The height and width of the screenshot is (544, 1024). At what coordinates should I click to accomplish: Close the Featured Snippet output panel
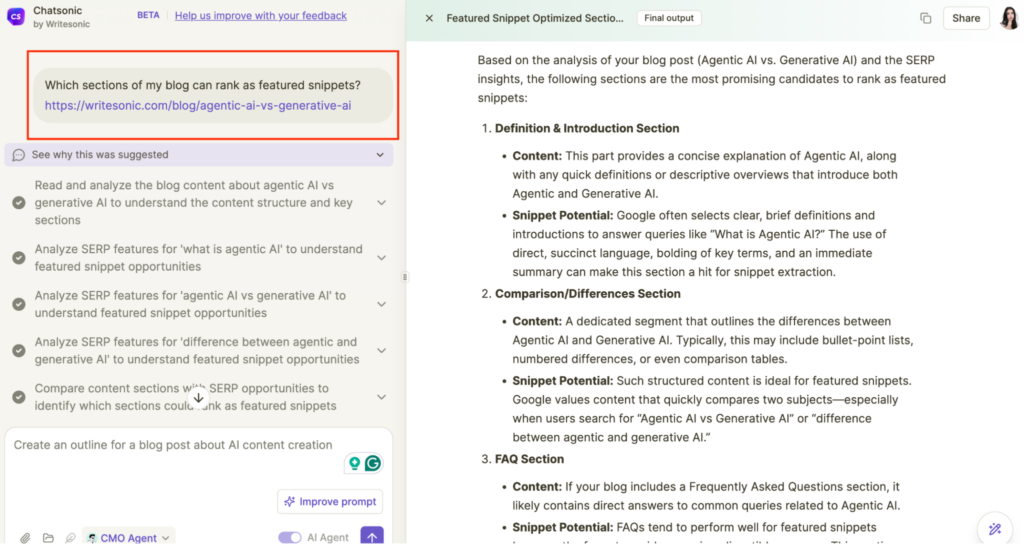[x=429, y=18]
